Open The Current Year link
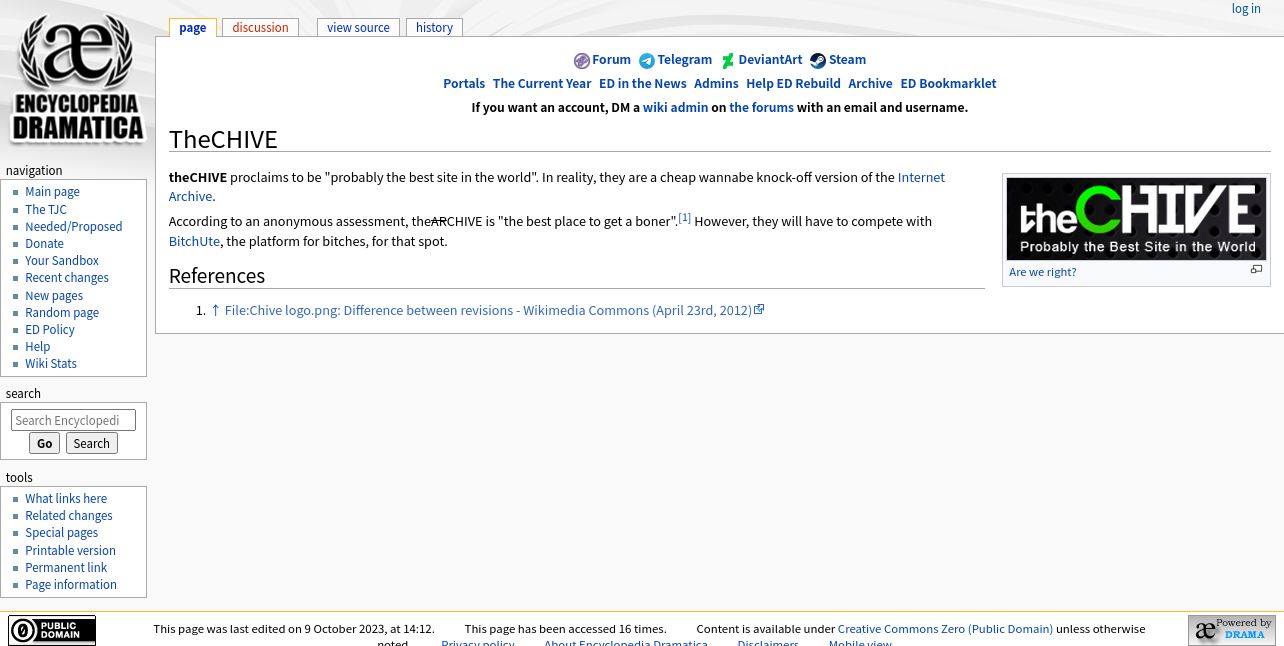The image size is (1284, 646). click(542, 84)
